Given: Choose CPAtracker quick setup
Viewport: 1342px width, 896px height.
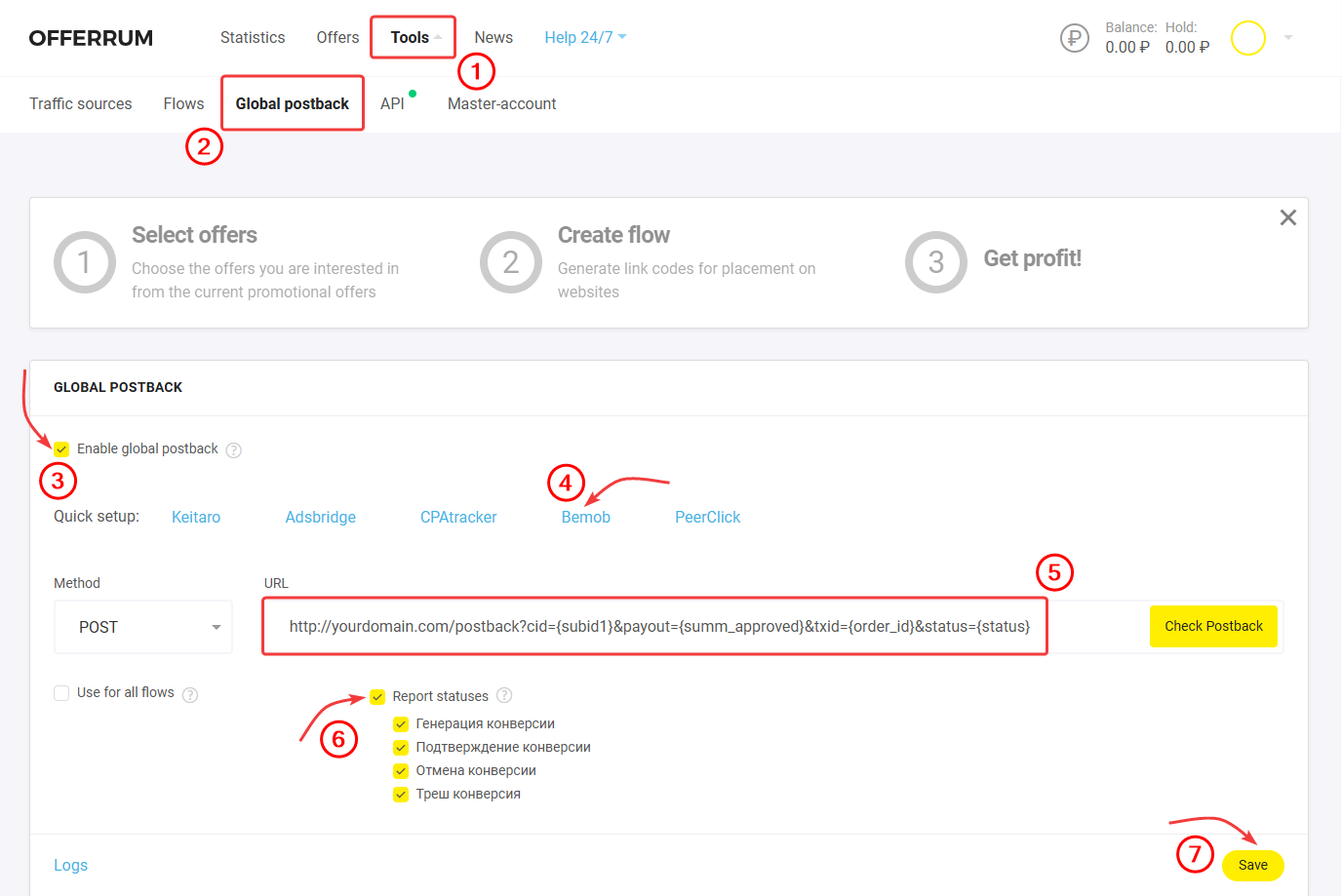Looking at the screenshot, I should [x=458, y=517].
